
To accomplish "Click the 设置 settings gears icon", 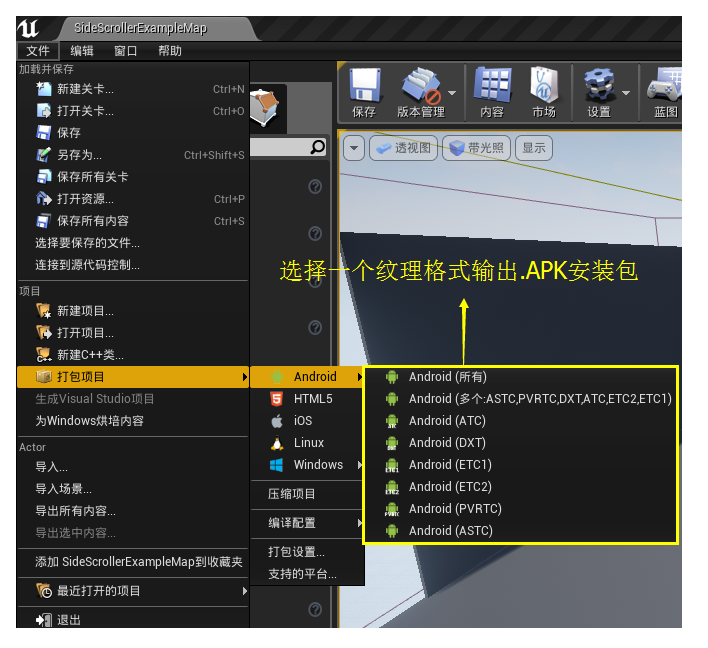I will pos(600,85).
